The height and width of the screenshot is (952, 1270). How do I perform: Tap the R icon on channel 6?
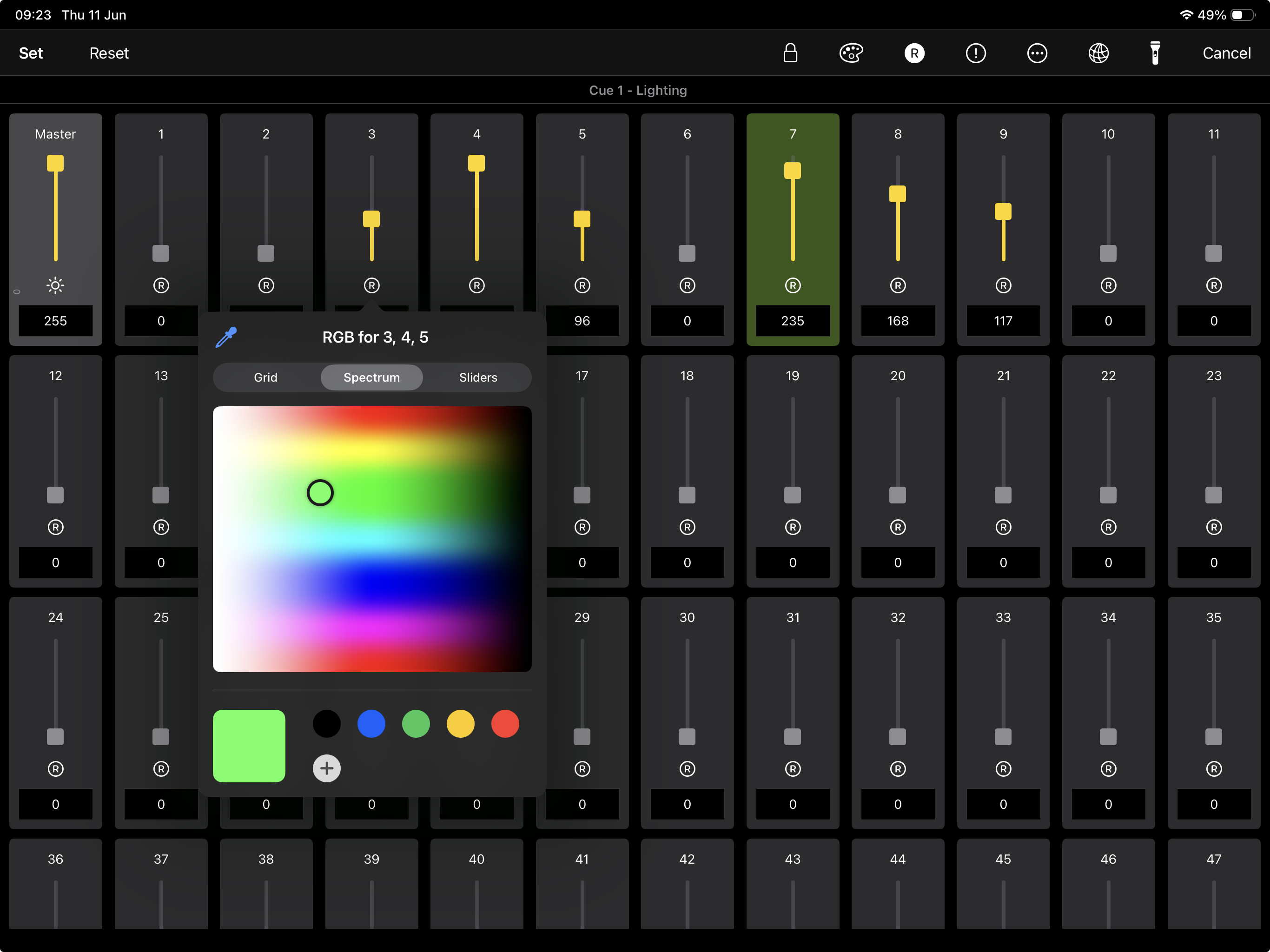(x=687, y=285)
